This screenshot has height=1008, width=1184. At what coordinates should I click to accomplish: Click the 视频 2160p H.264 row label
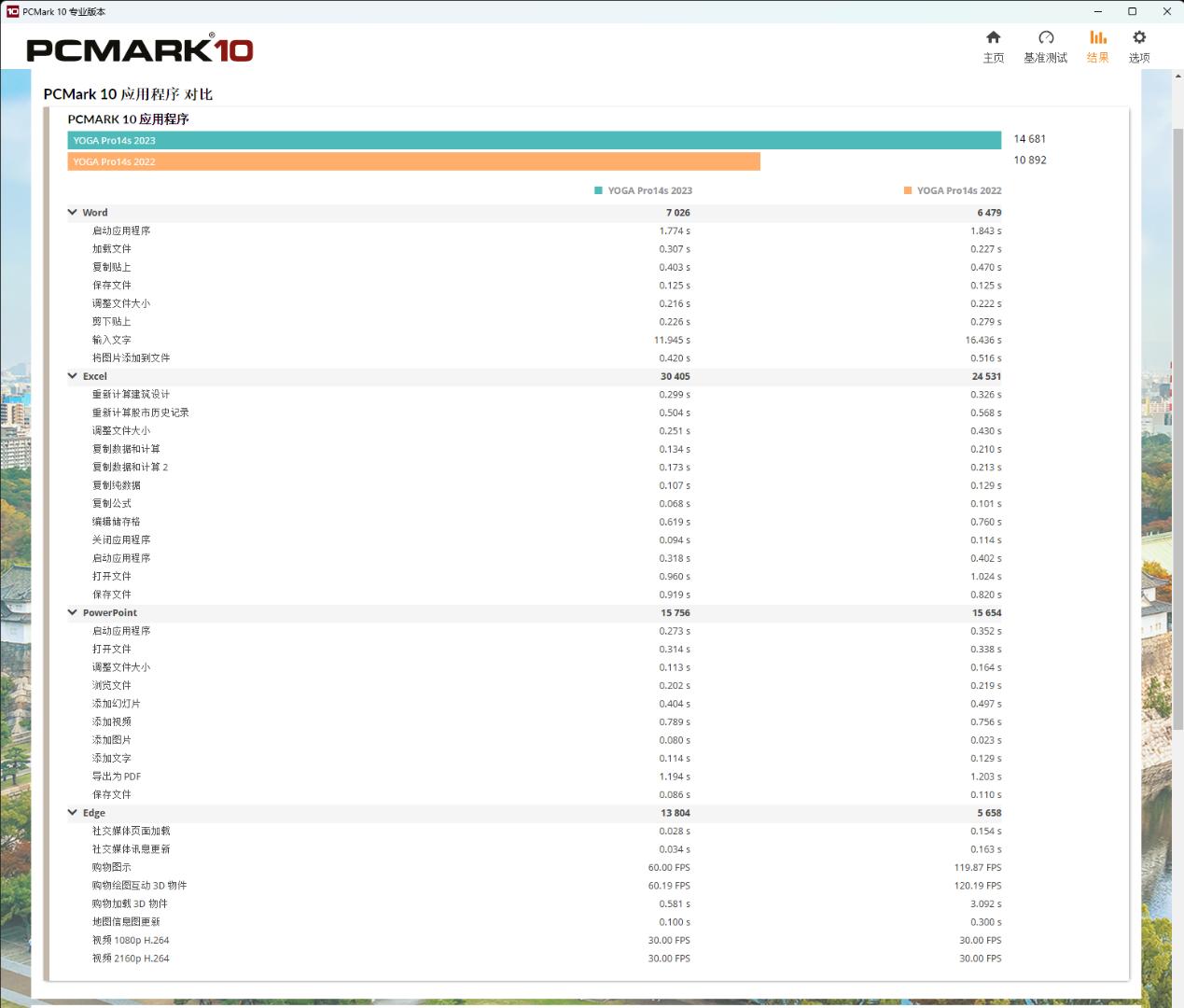pos(132,959)
